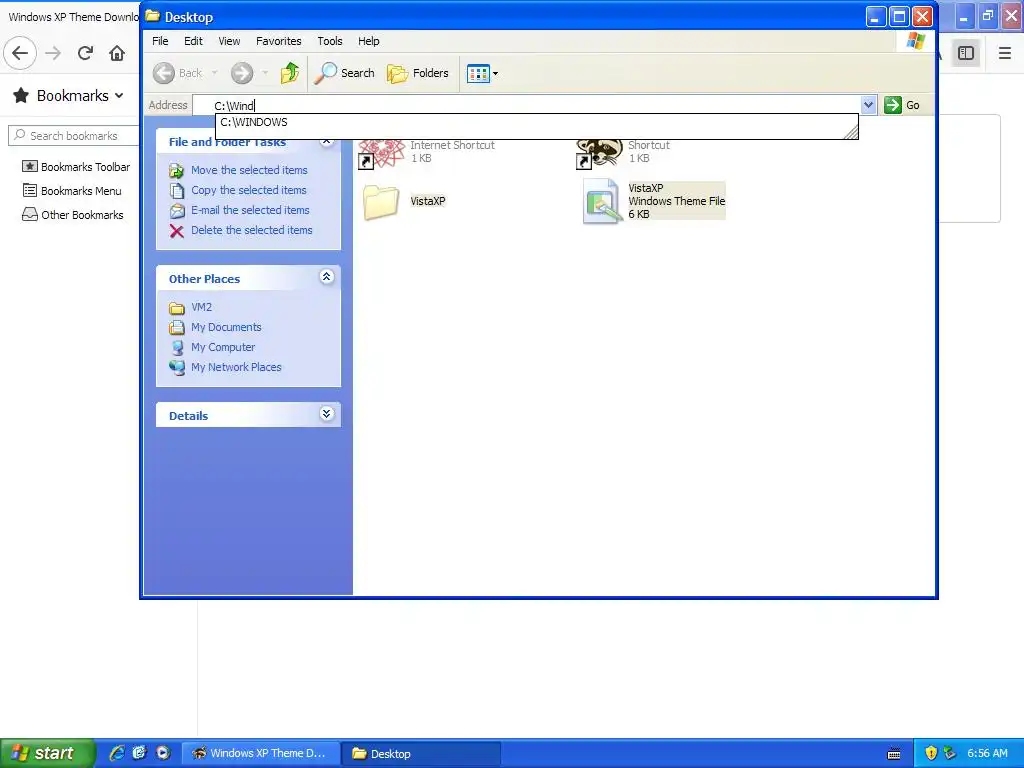Viewport: 1024px width, 768px height.
Task: Click the Back arrow in Explorer toolbar
Action: click(x=164, y=73)
